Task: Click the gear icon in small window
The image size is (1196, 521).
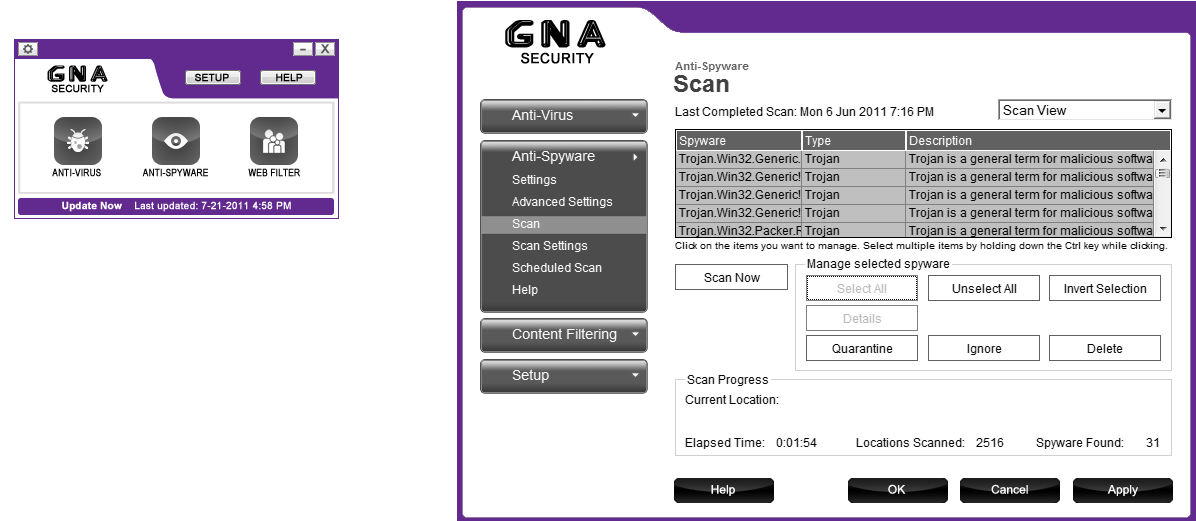Action: click(28, 49)
